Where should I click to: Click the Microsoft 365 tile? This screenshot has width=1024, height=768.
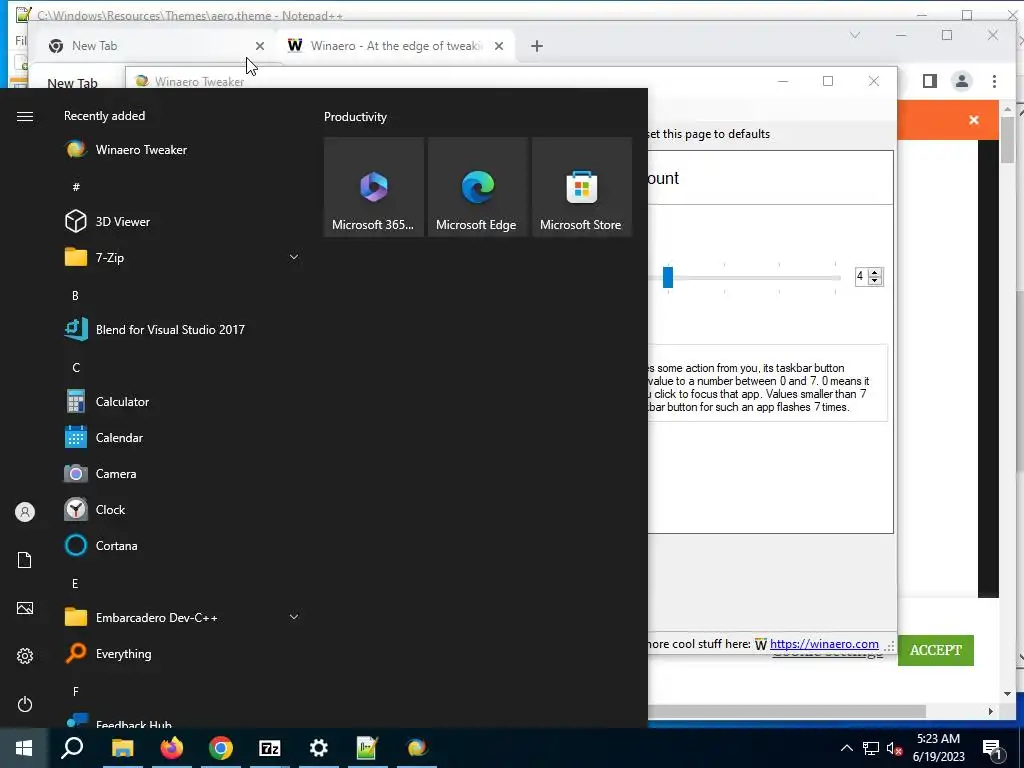pos(374,187)
